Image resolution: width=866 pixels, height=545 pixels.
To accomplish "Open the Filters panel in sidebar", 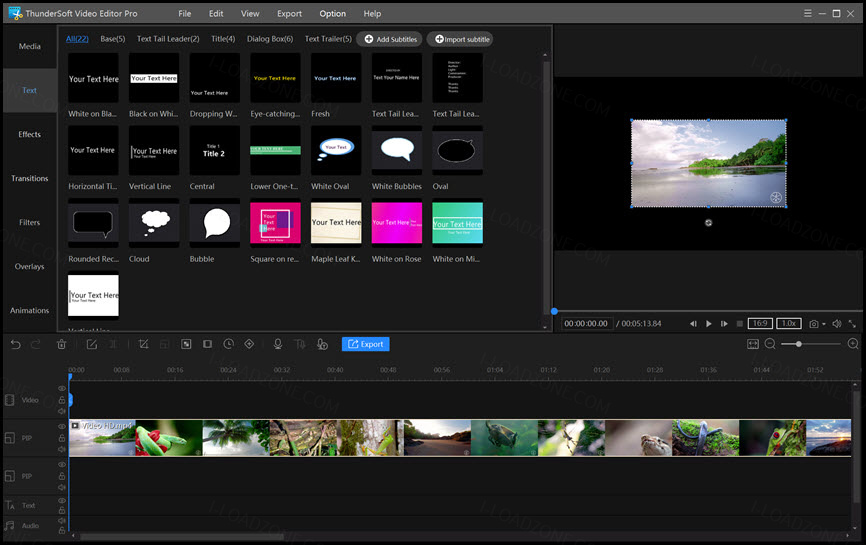I will [30, 223].
